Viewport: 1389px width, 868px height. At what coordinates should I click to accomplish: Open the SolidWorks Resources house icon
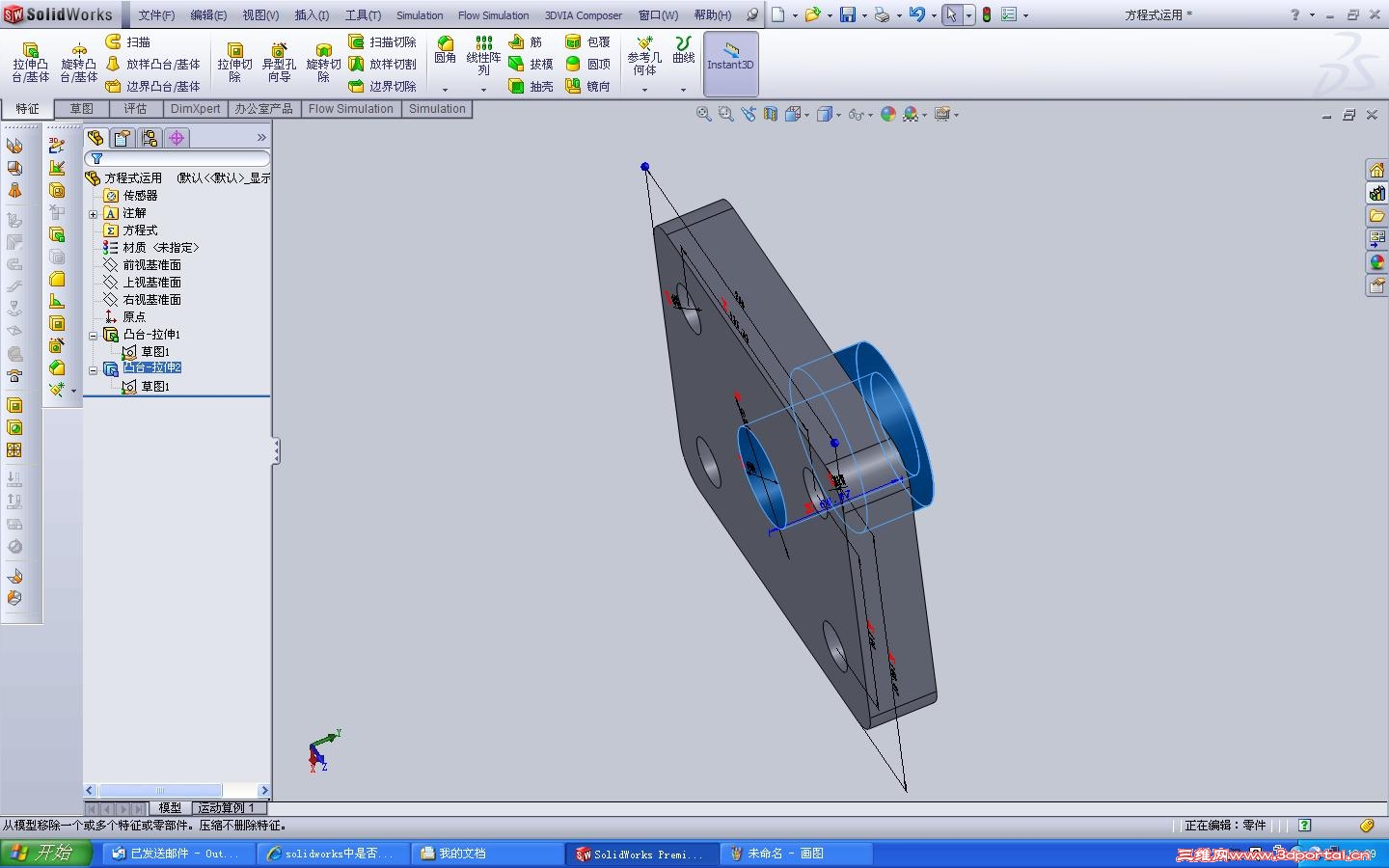point(1376,170)
